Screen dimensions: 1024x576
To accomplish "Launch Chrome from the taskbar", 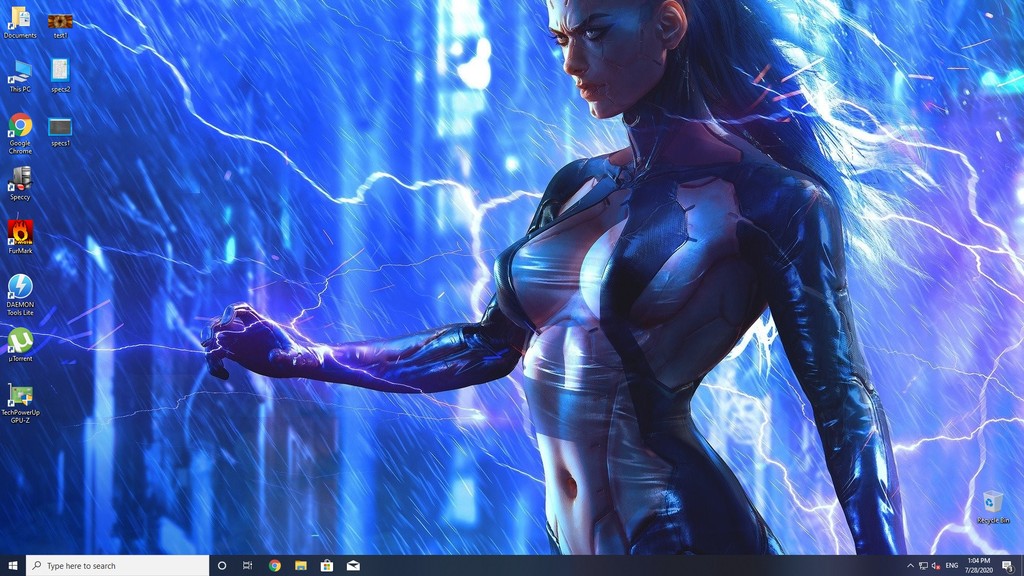I will coord(274,566).
